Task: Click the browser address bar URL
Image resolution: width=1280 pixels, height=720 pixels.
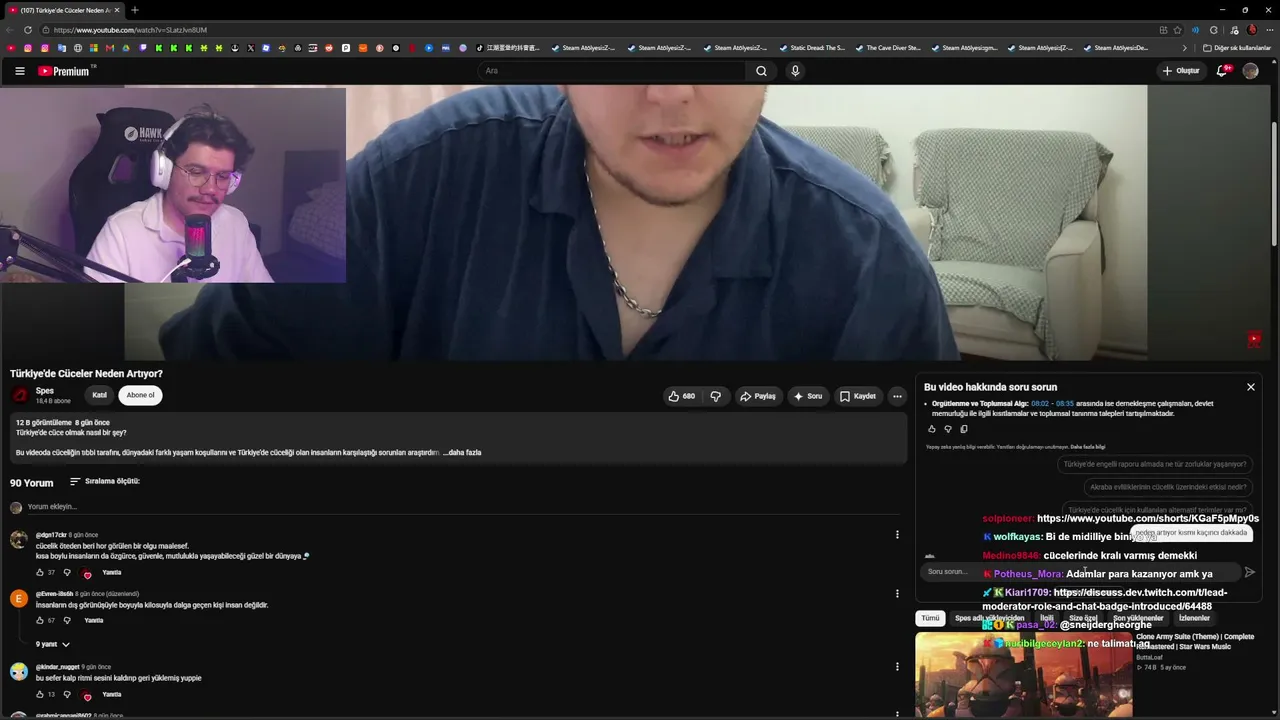Action: 131,30
